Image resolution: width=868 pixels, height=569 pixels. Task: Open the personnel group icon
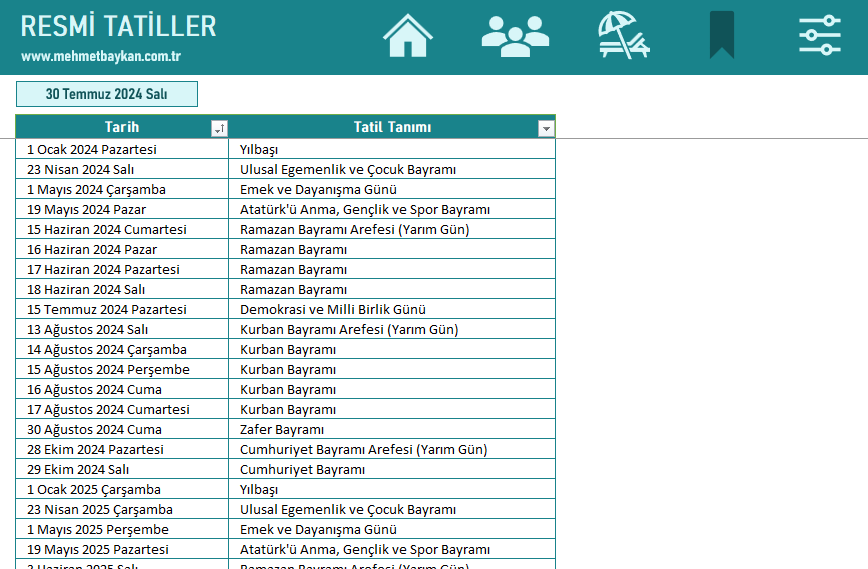pos(515,37)
